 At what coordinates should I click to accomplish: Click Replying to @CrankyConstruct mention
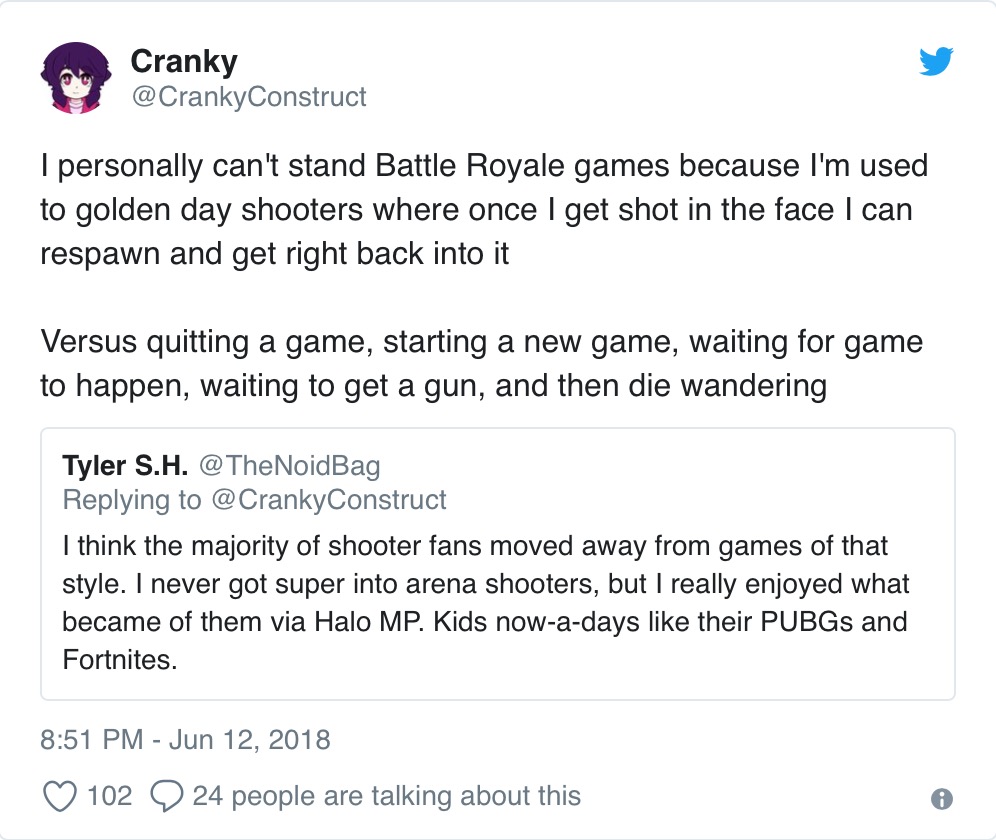328,500
